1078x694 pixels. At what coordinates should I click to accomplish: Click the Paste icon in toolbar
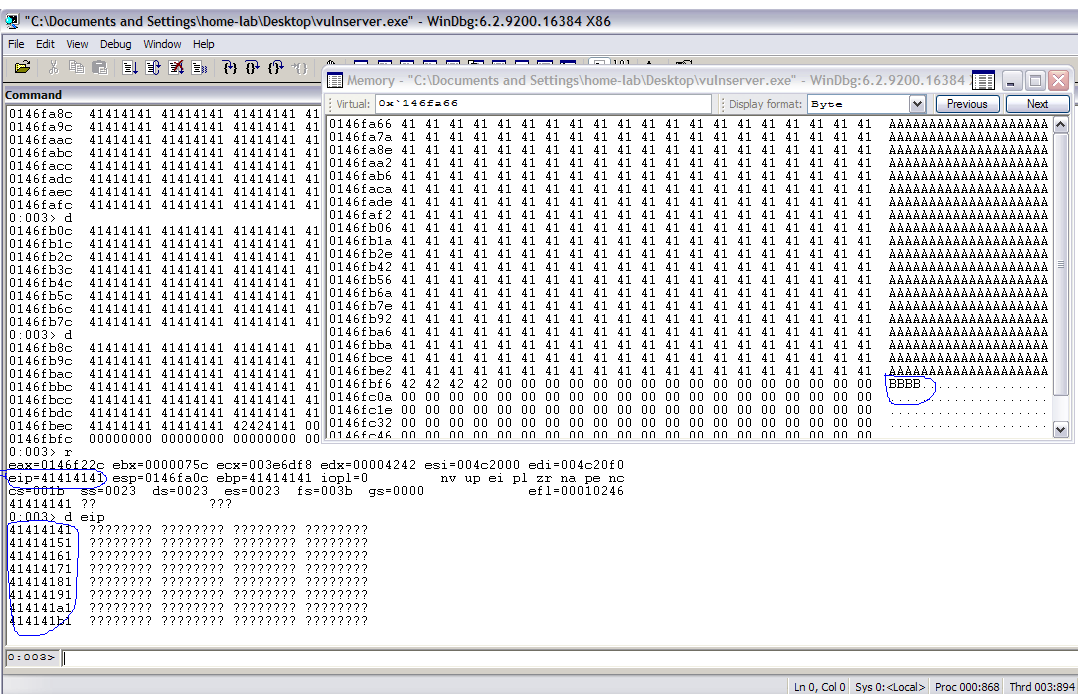(x=100, y=67)
